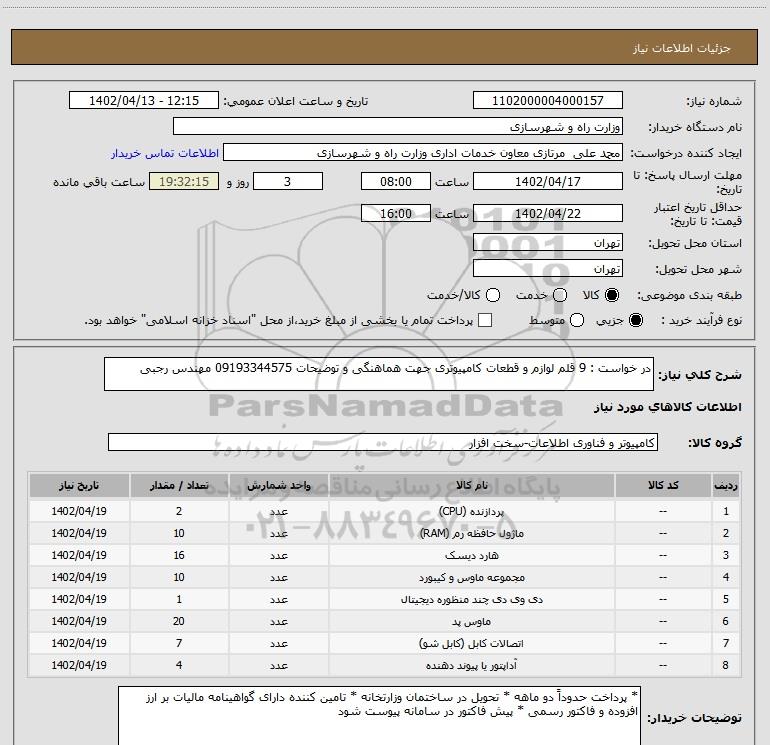Viewport: 770px width, 745px height.
Task: Click response deadline date 1402/04/17
Action: tap(548, 181)
